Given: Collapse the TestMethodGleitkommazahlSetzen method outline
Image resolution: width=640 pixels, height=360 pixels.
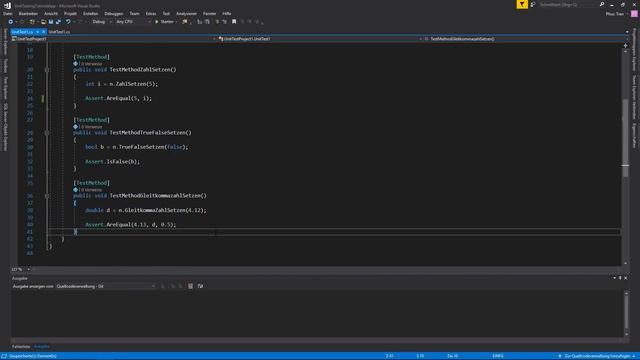Looking at the screenshot, I should tap(47, 196).
